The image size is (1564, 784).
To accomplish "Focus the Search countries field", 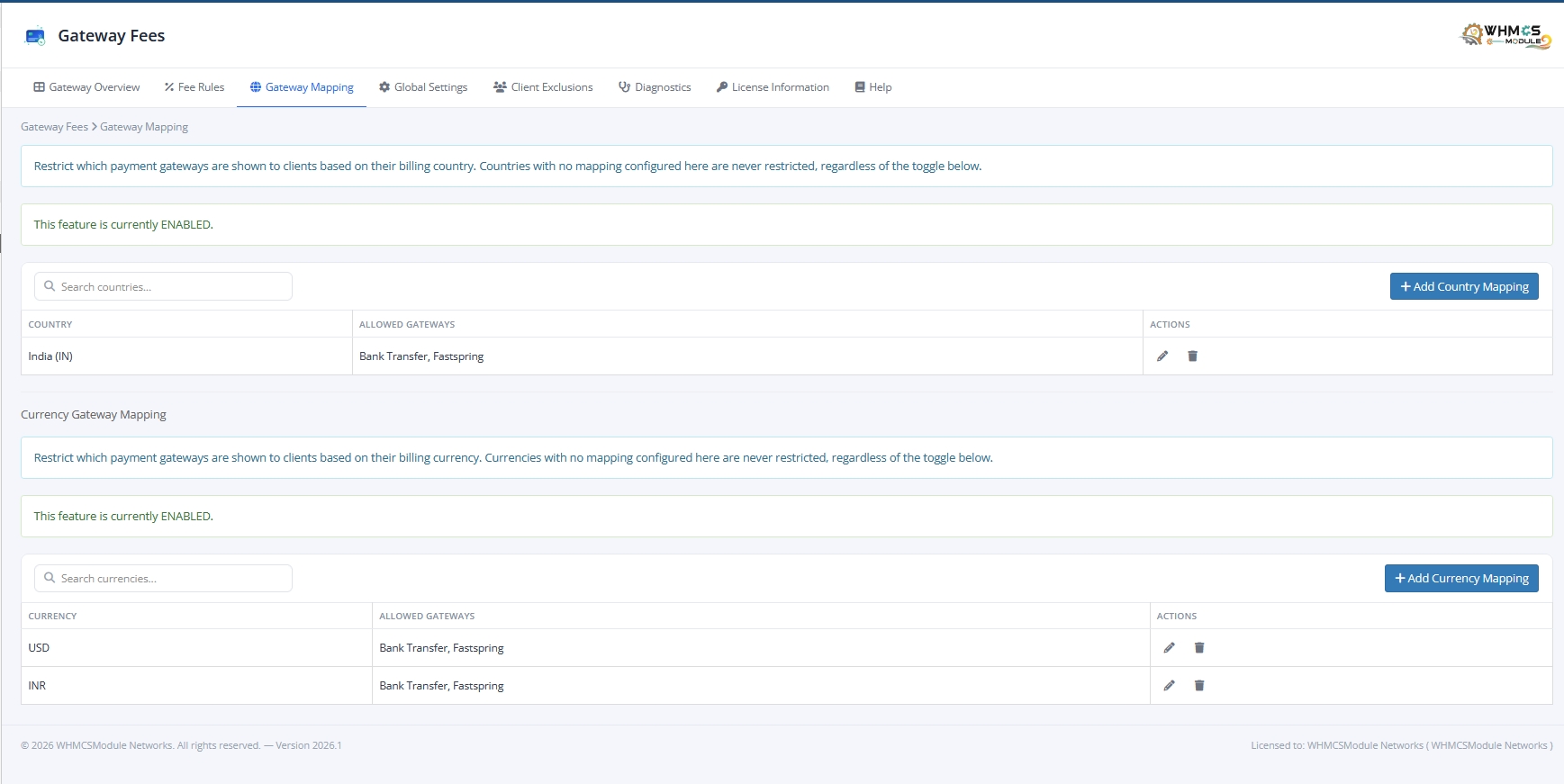I will coord(163,286).
